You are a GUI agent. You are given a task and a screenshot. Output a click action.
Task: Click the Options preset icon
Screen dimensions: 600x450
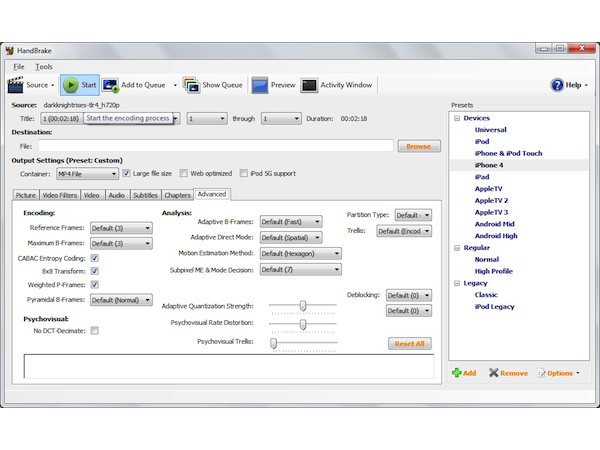pos(541,373)
